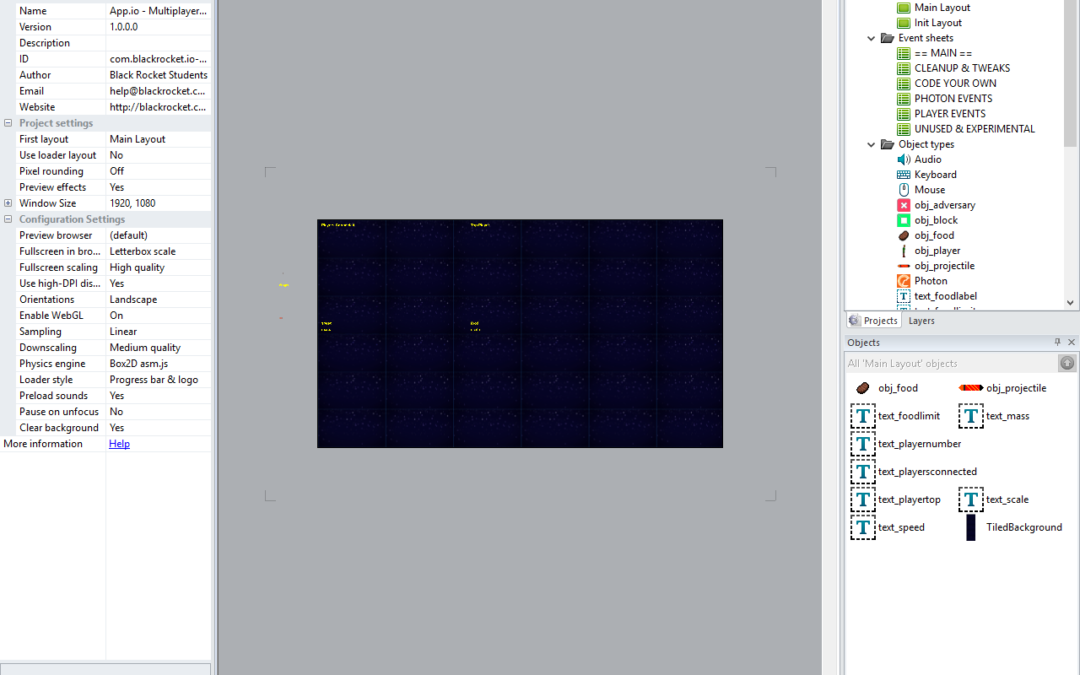Click the Pixel rounding Off value

(159, 172)
